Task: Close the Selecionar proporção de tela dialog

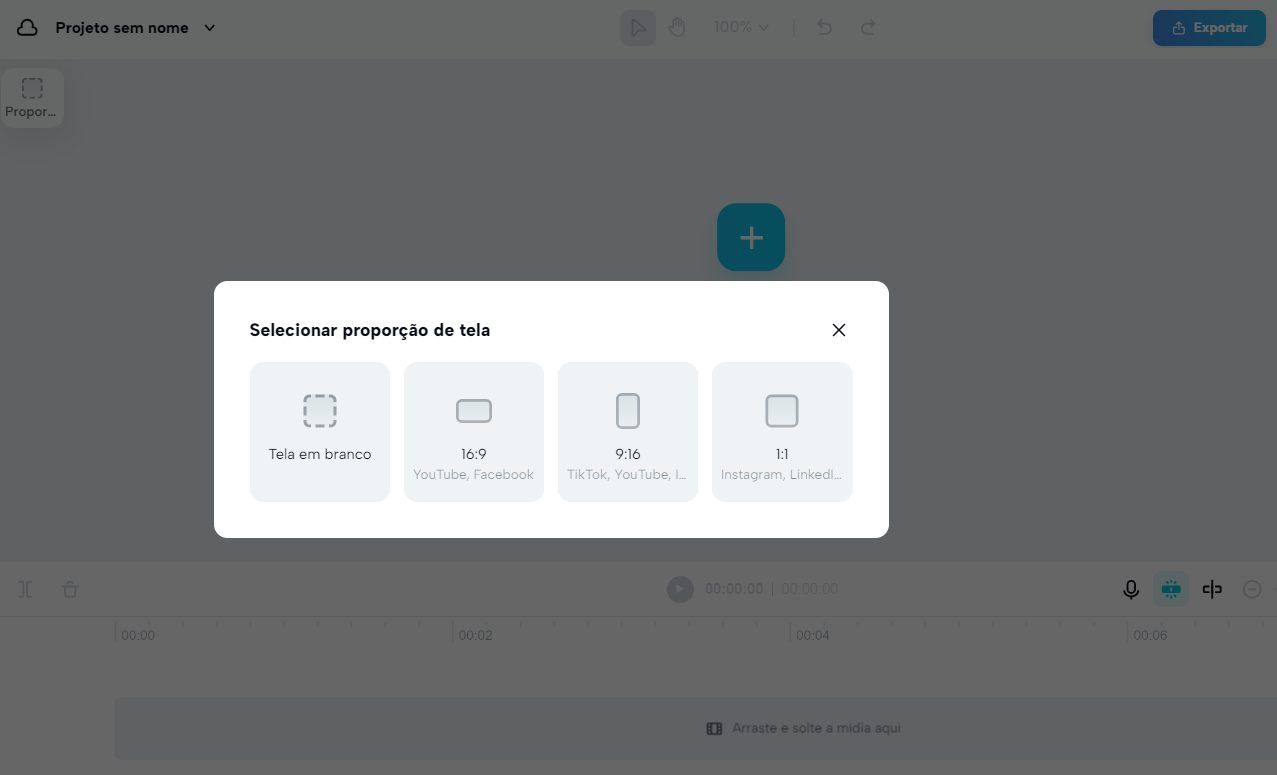Action: [x=839, y=330]
